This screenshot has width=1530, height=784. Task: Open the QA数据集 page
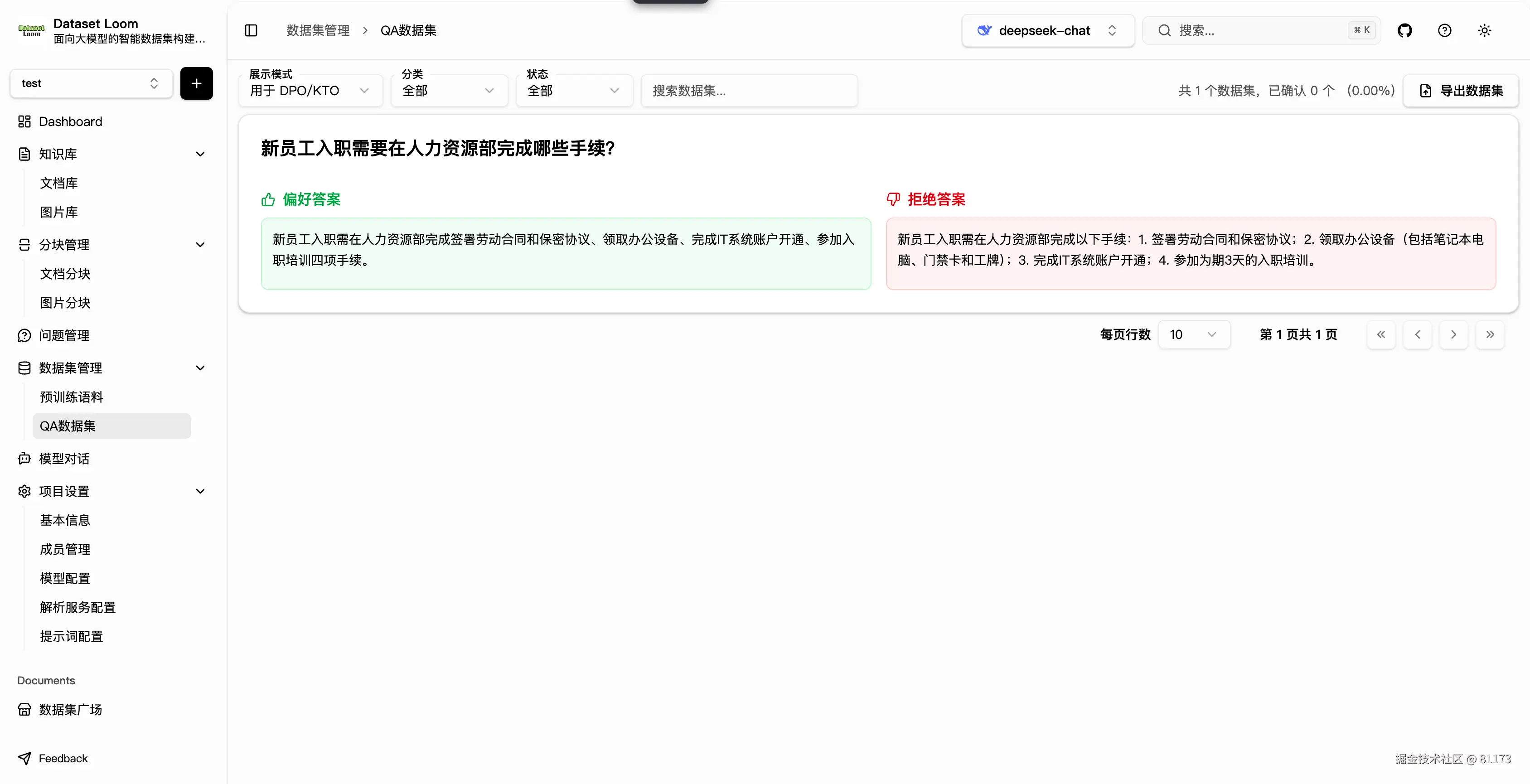click(x=67, y=426)
